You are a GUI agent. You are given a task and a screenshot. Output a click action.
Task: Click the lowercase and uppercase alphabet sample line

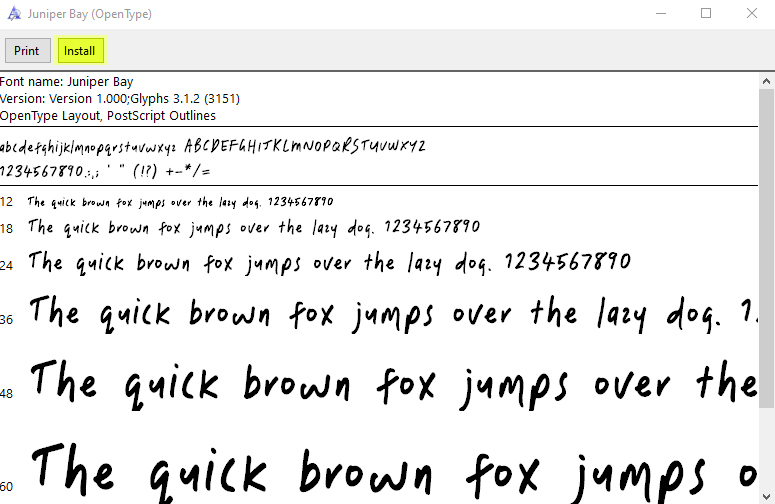213,146
